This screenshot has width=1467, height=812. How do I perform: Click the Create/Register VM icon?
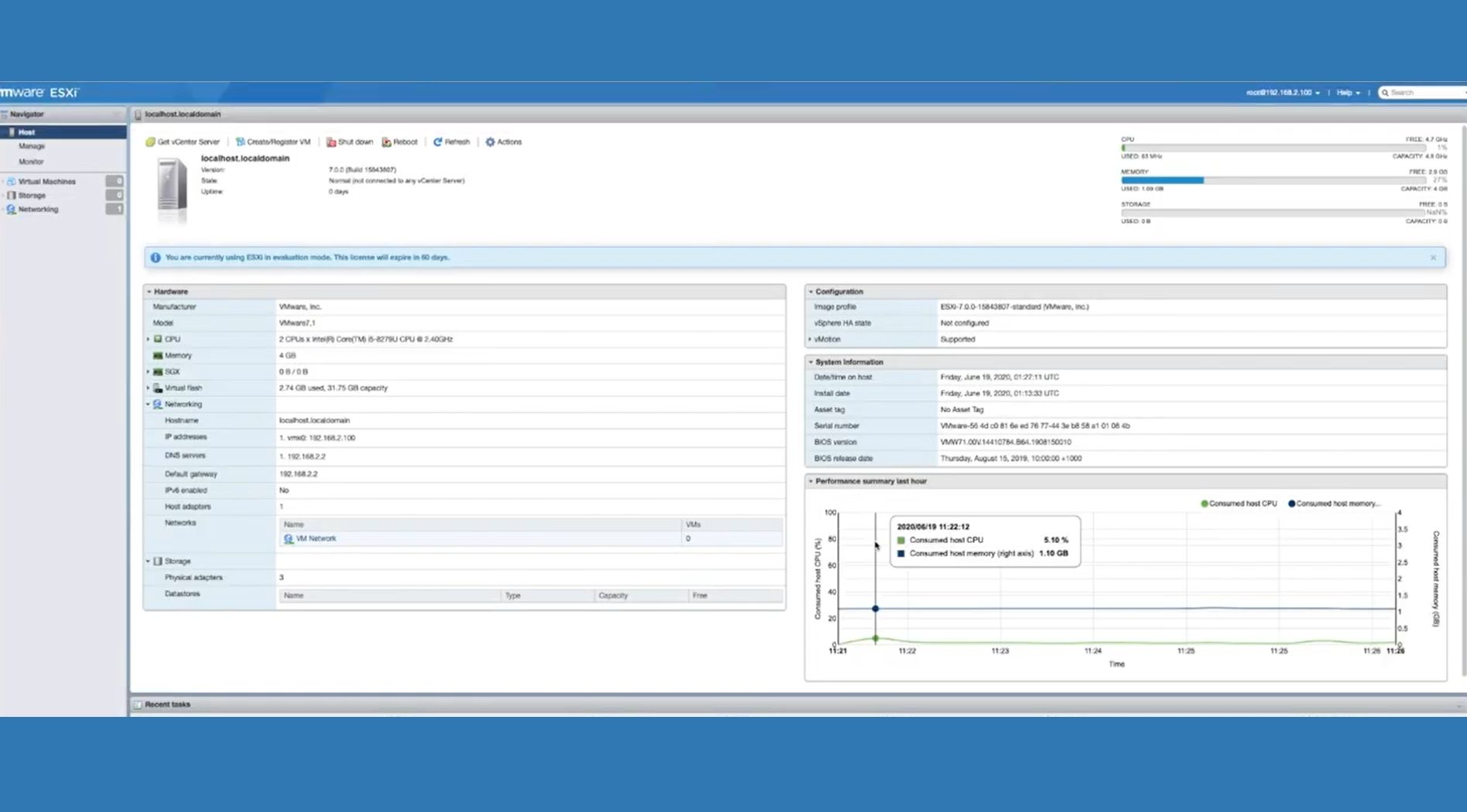point(240,142)
